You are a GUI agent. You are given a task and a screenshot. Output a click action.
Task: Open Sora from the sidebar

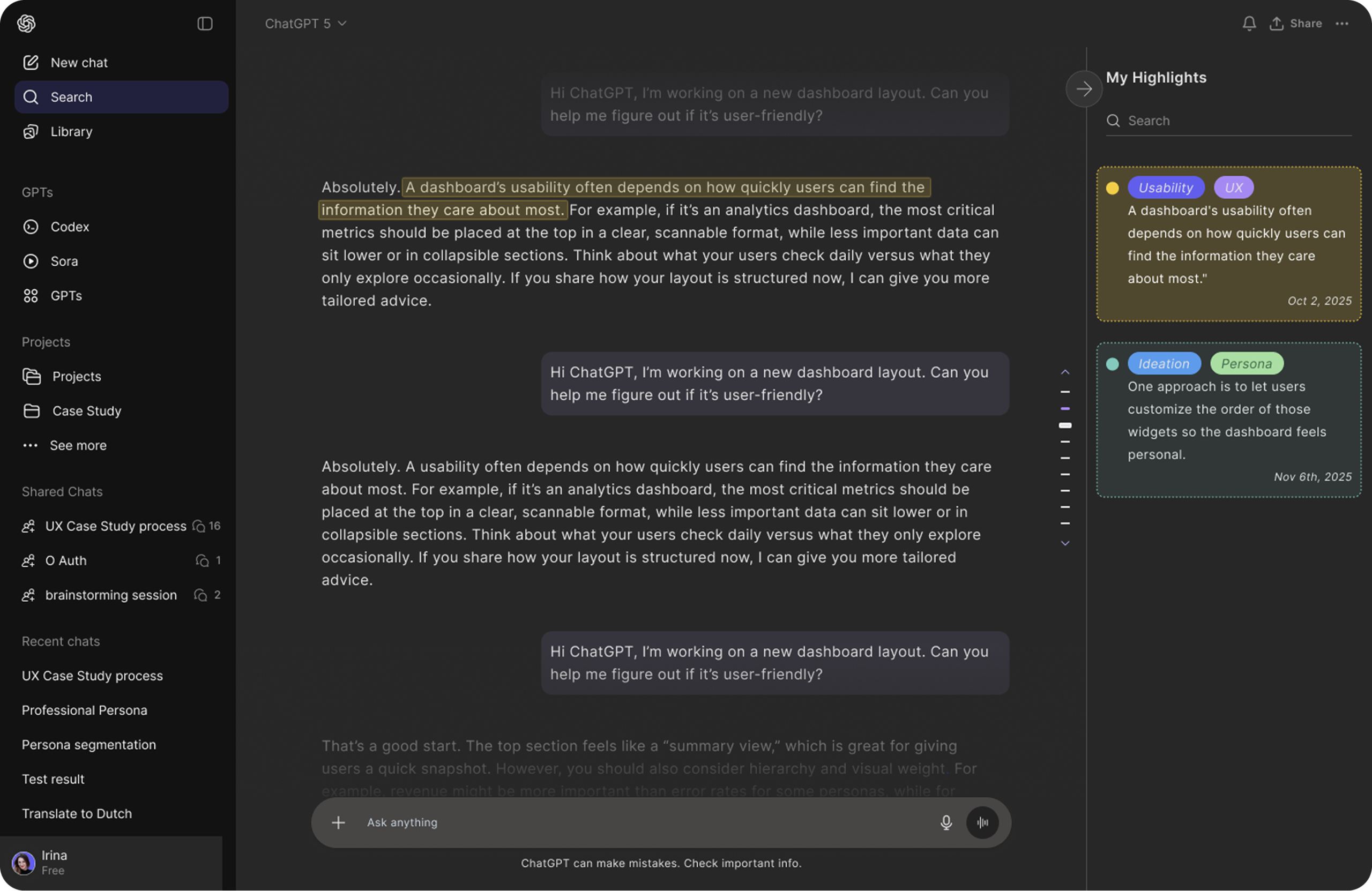[x=63, y=261]
